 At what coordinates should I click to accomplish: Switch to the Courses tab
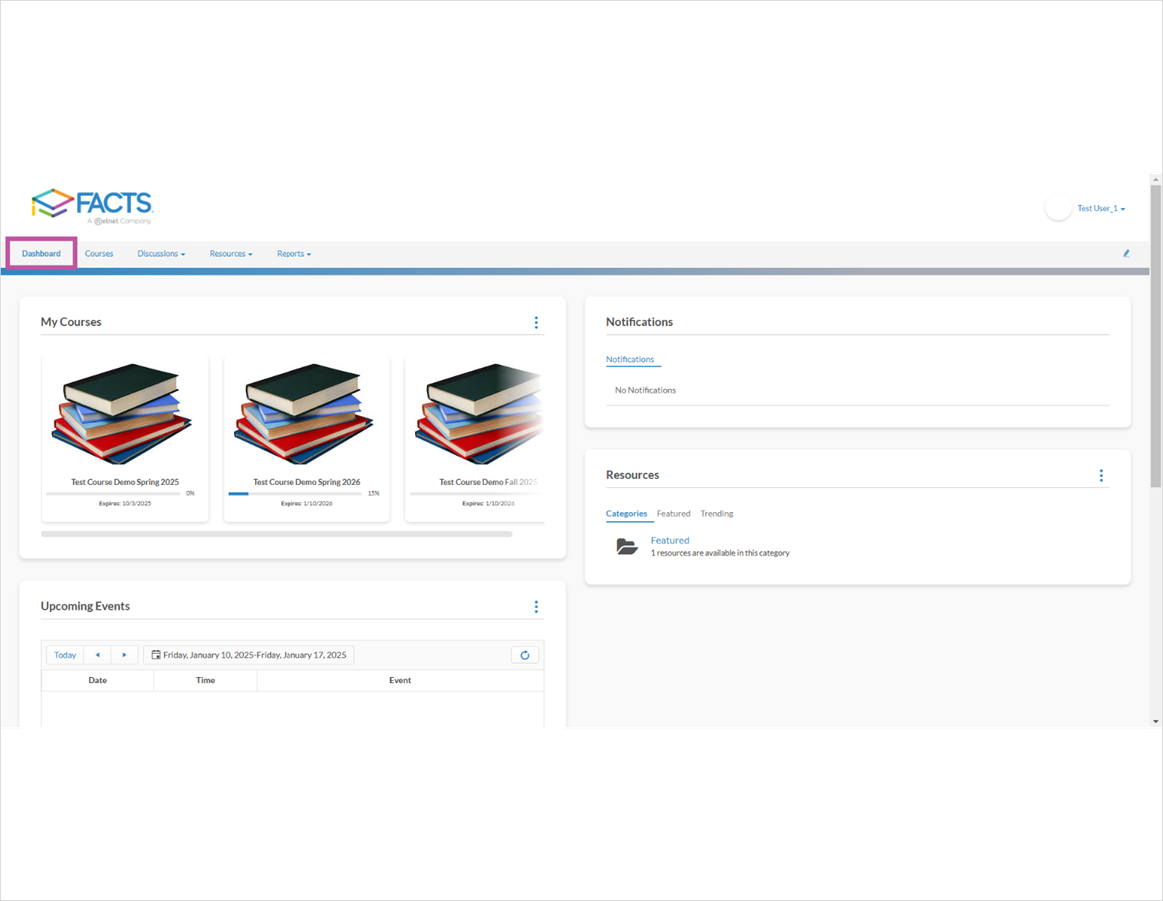click(x=98, y=253)
